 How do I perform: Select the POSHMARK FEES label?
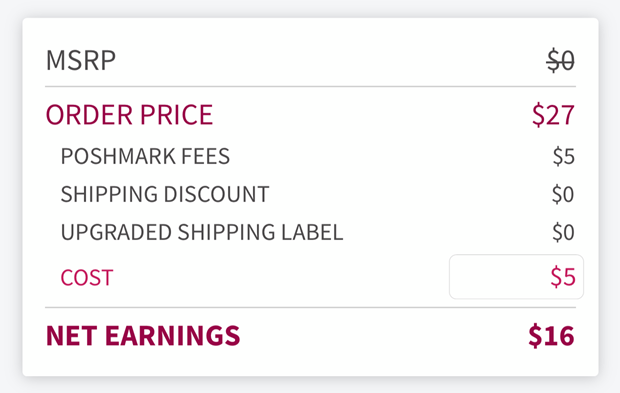pyautogui.click(x=145, y=156)
